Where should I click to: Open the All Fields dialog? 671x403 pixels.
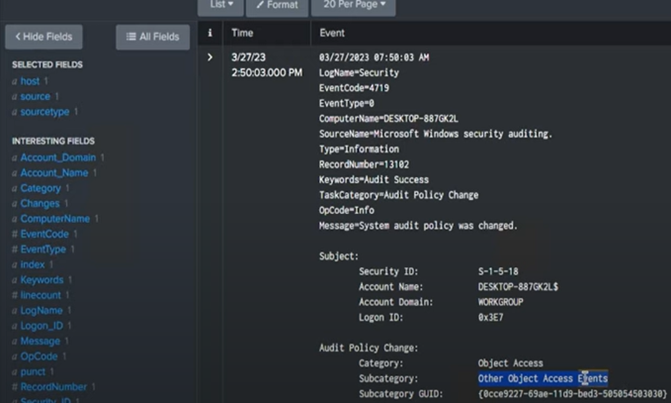coord(153,37)
